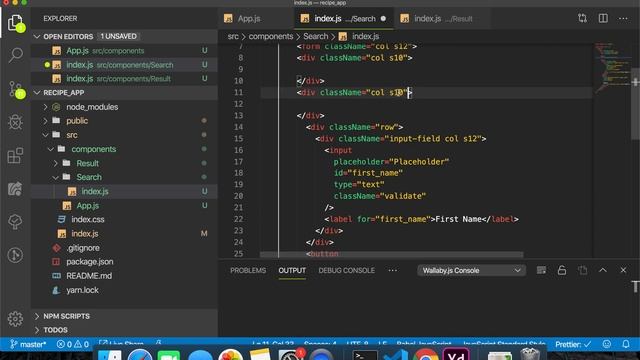Open Google Chrome from the dock
This screenshot has width=640, height=360.
[x=426, y=355]
